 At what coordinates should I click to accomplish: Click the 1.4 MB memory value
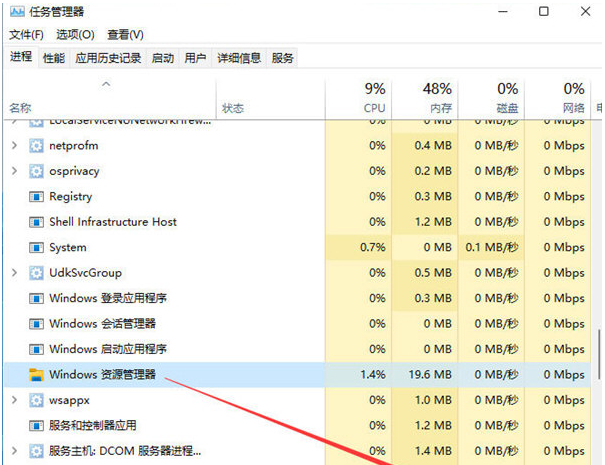point(433,451)
